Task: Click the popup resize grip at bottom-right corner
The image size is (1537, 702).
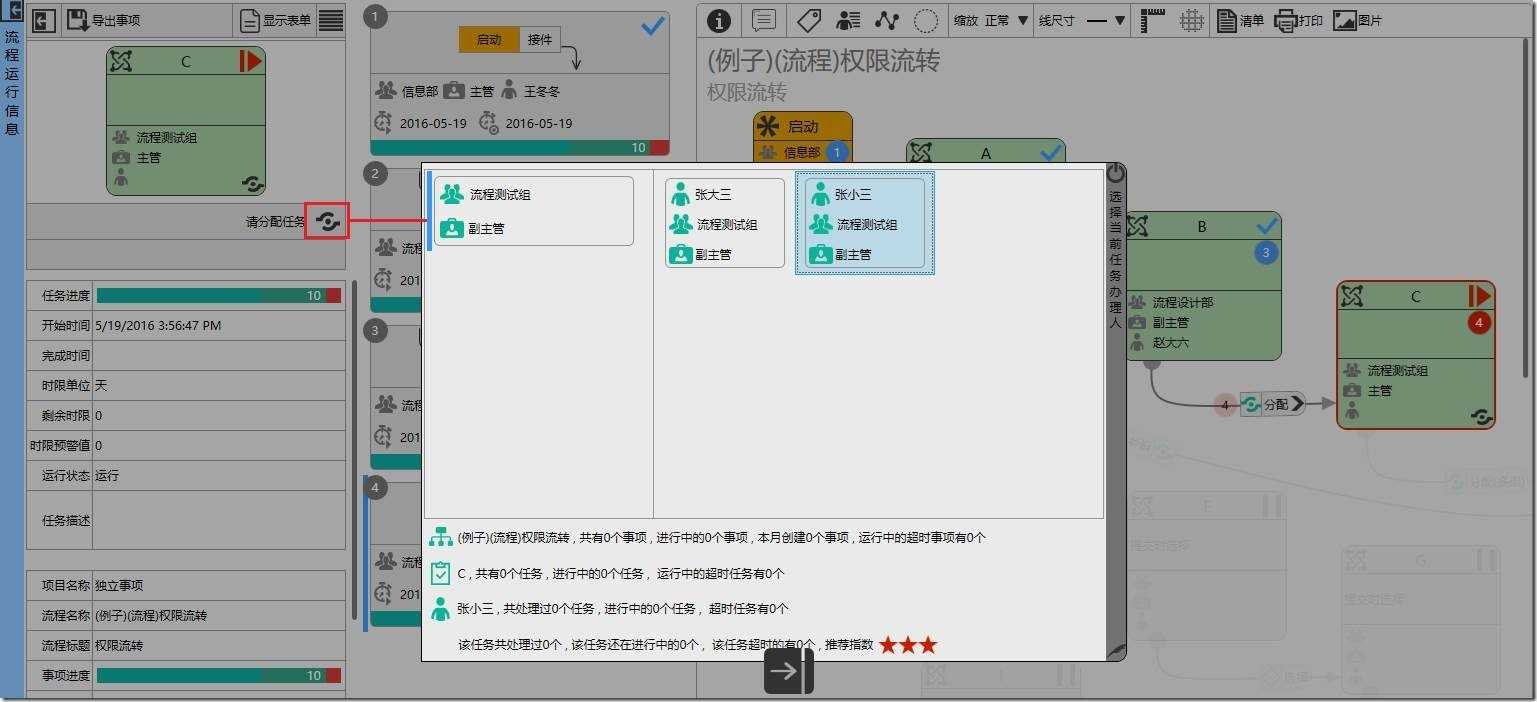Action: (x=1117, y=652)
